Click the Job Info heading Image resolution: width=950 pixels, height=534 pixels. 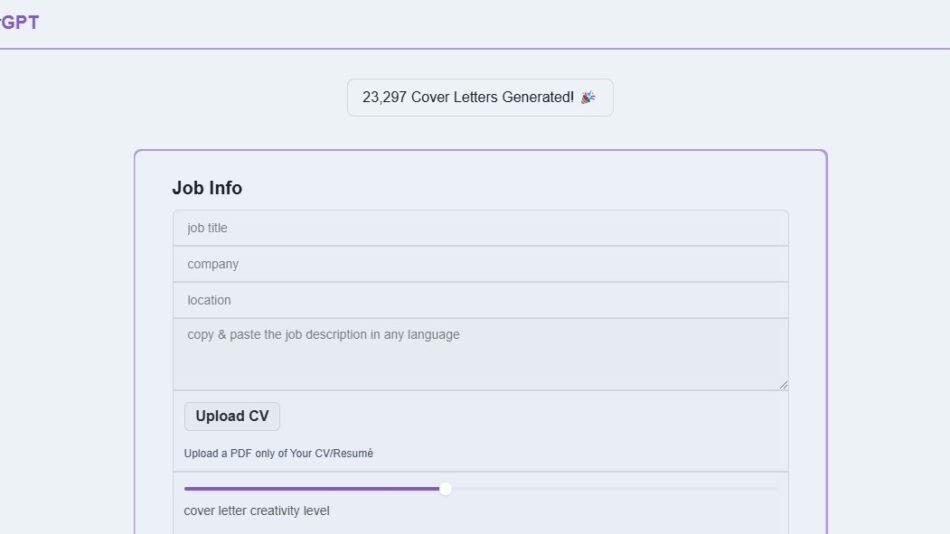point(207,188)
